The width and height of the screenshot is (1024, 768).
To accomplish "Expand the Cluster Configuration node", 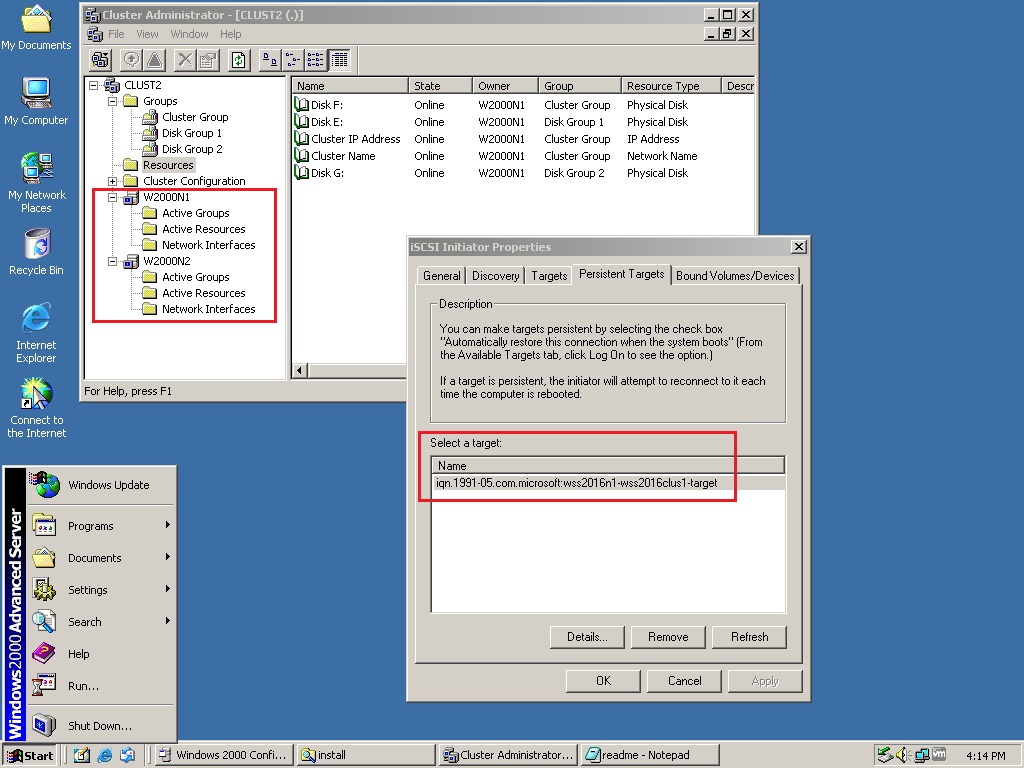I will 112,181.
